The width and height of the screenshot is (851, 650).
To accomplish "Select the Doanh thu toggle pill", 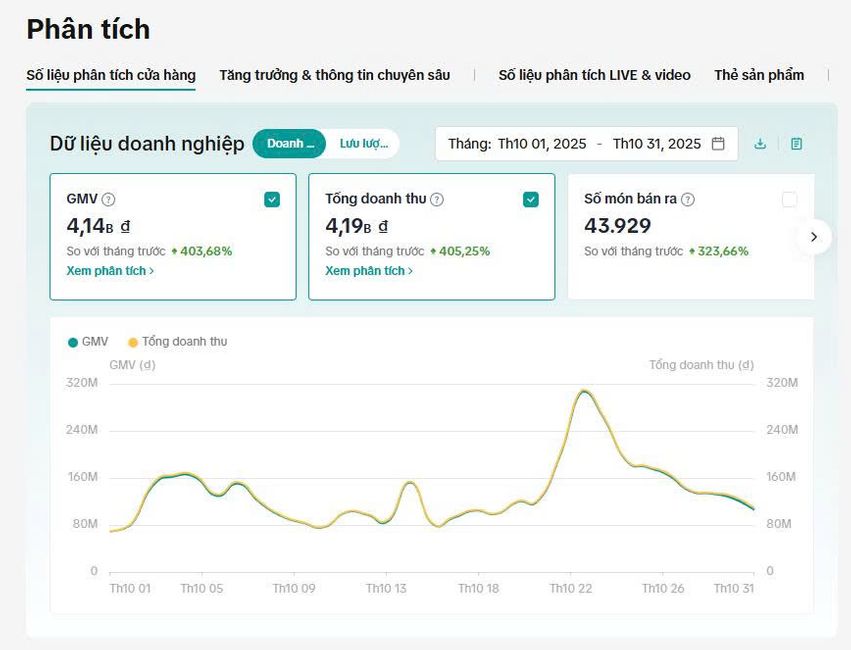I will (x=290, y=144).
